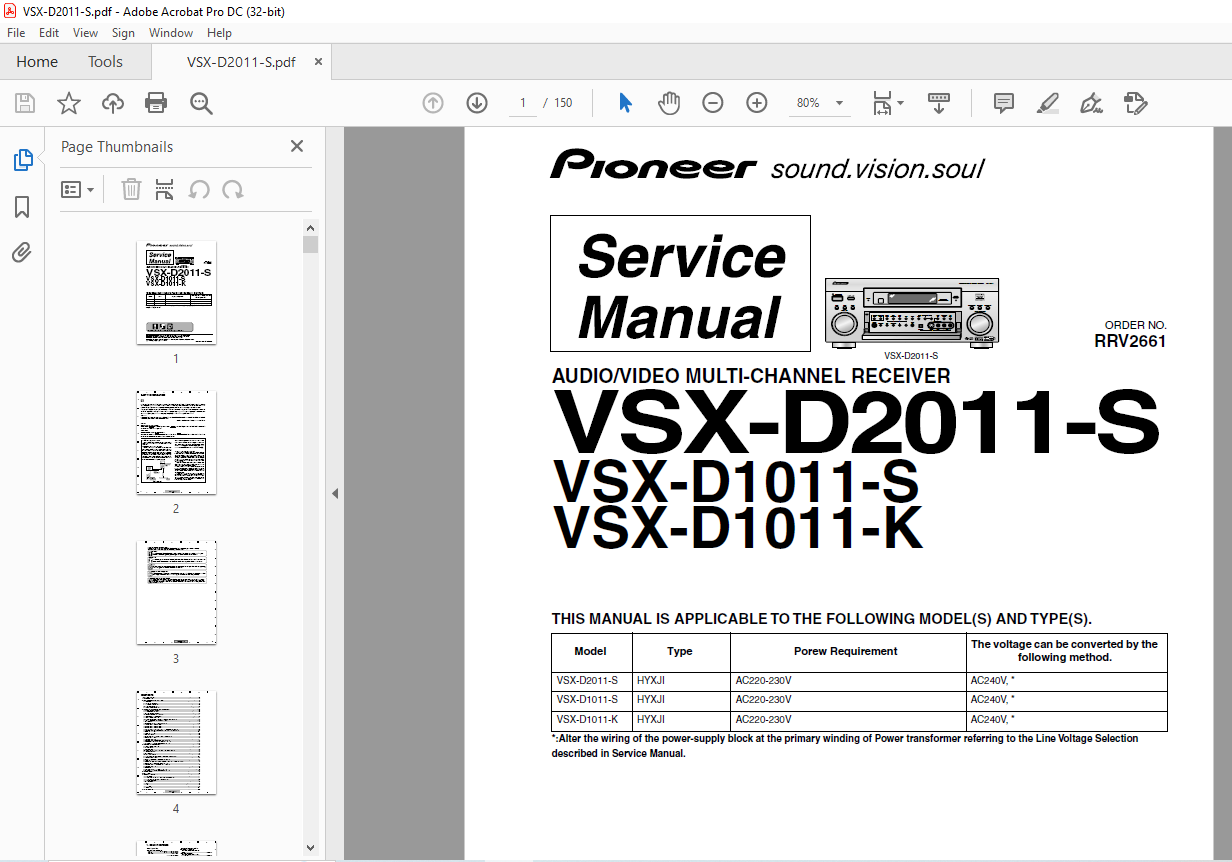Viewport: 1232px width, 862px height.
Task: Rotate pages counterclockwise in the thumbnails panel
Action: (199, 189)
